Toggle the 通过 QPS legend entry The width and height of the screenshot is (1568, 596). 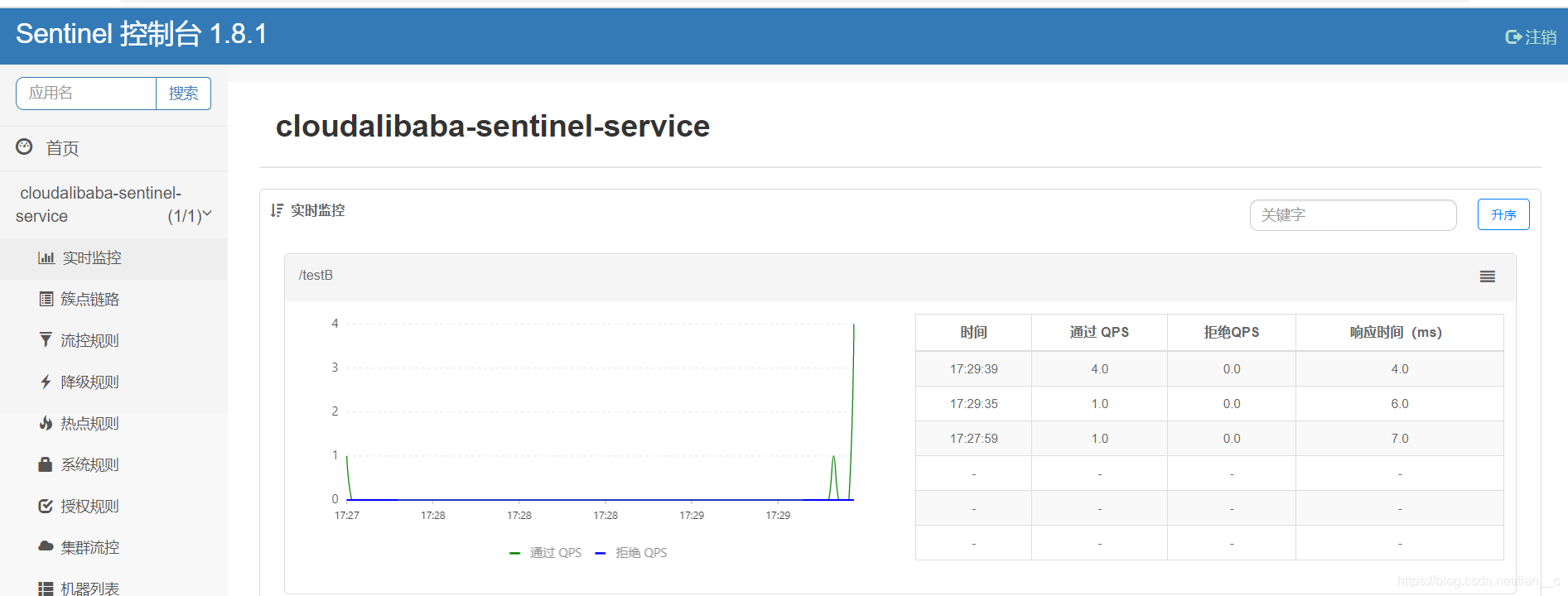point(546,552)
